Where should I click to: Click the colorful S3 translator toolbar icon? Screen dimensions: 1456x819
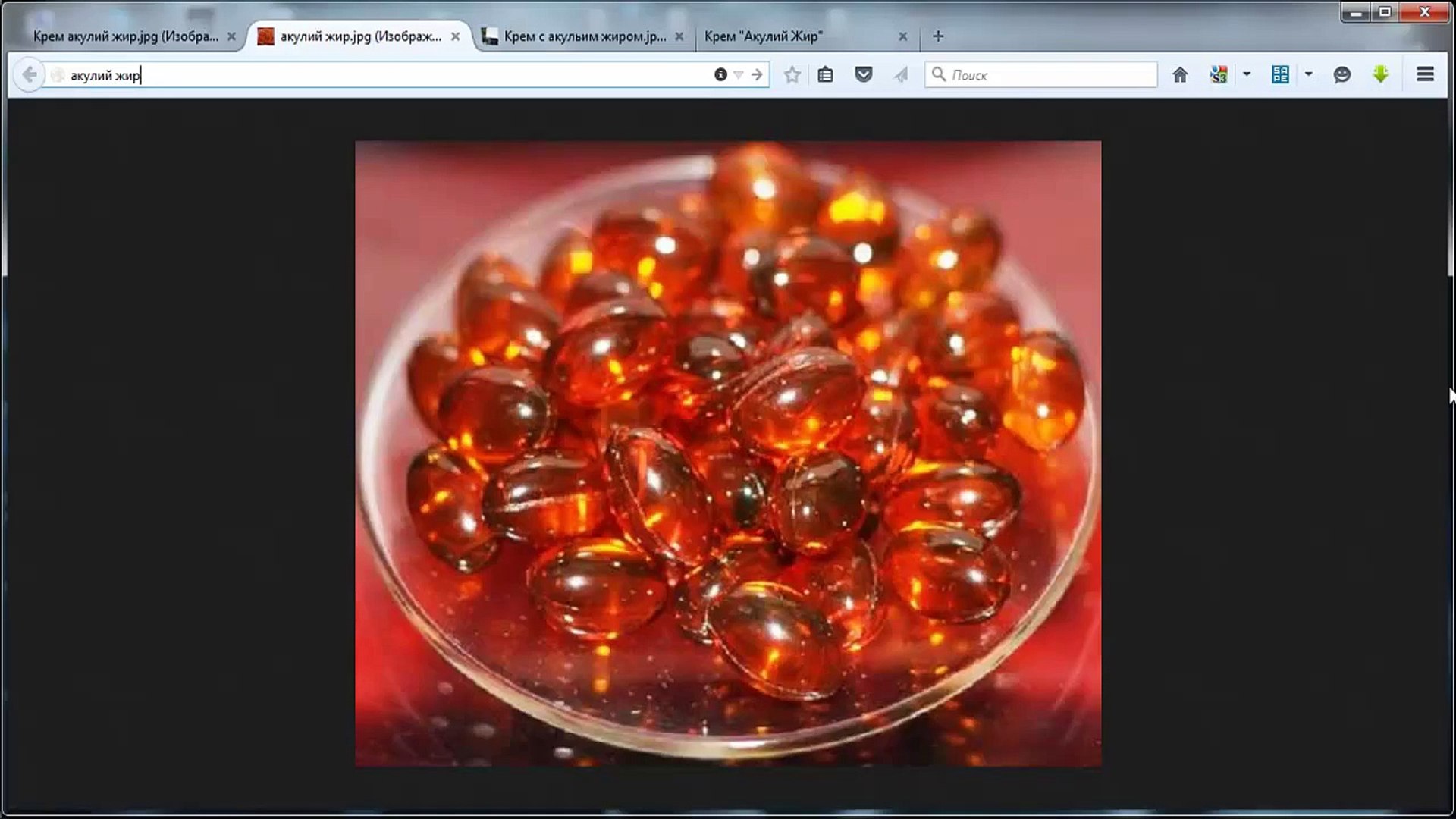pyautogui.click(x=1219, y=74)
